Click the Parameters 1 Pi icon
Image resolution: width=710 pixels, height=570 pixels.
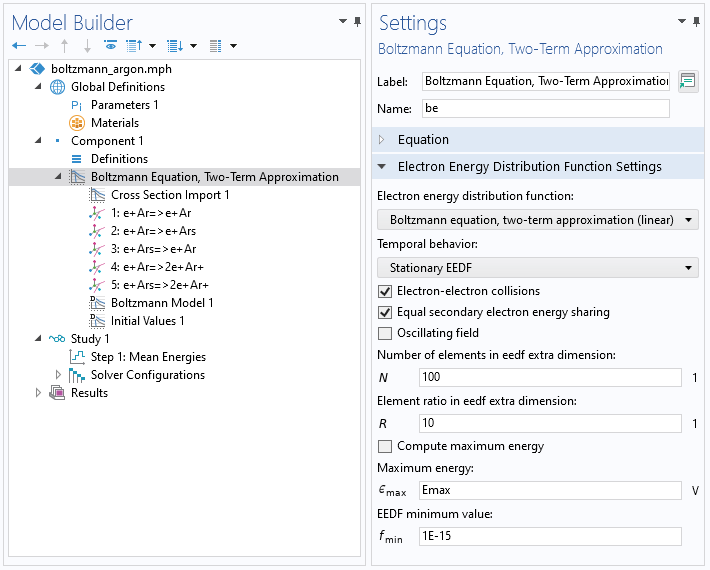tap(77, 105)
